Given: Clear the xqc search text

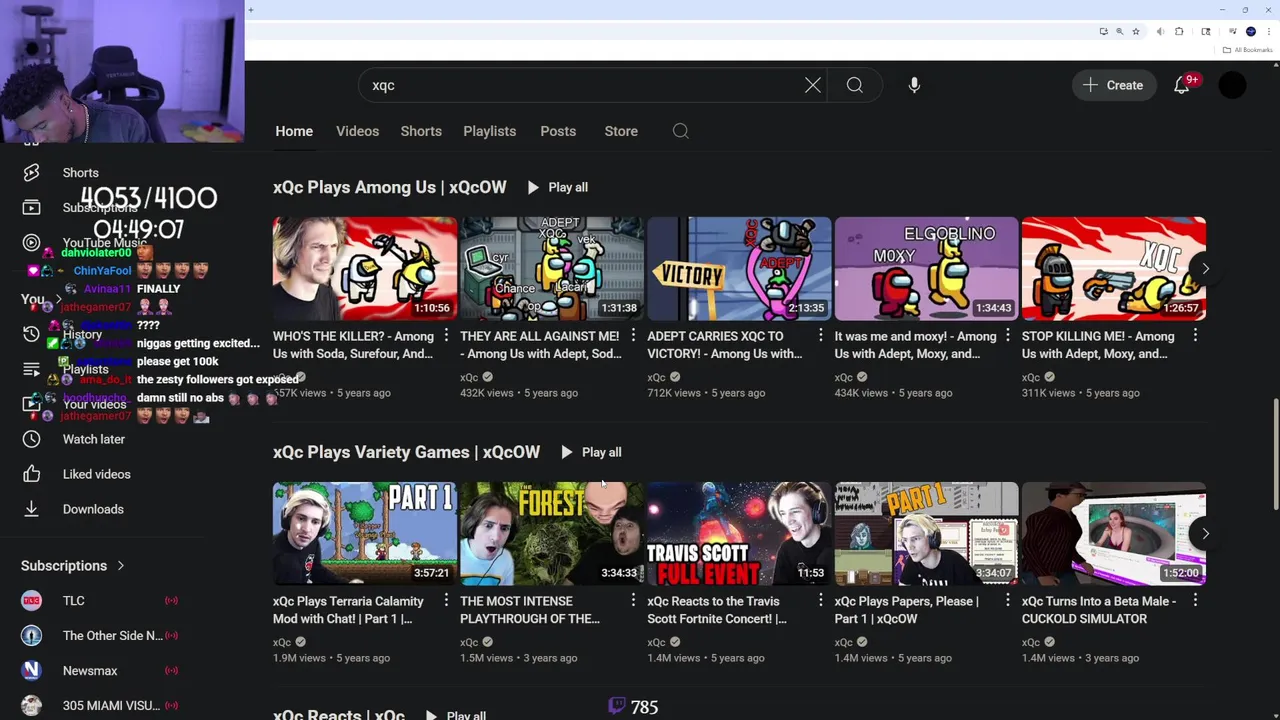Looking at the screenshot, I should coord(813,85).
